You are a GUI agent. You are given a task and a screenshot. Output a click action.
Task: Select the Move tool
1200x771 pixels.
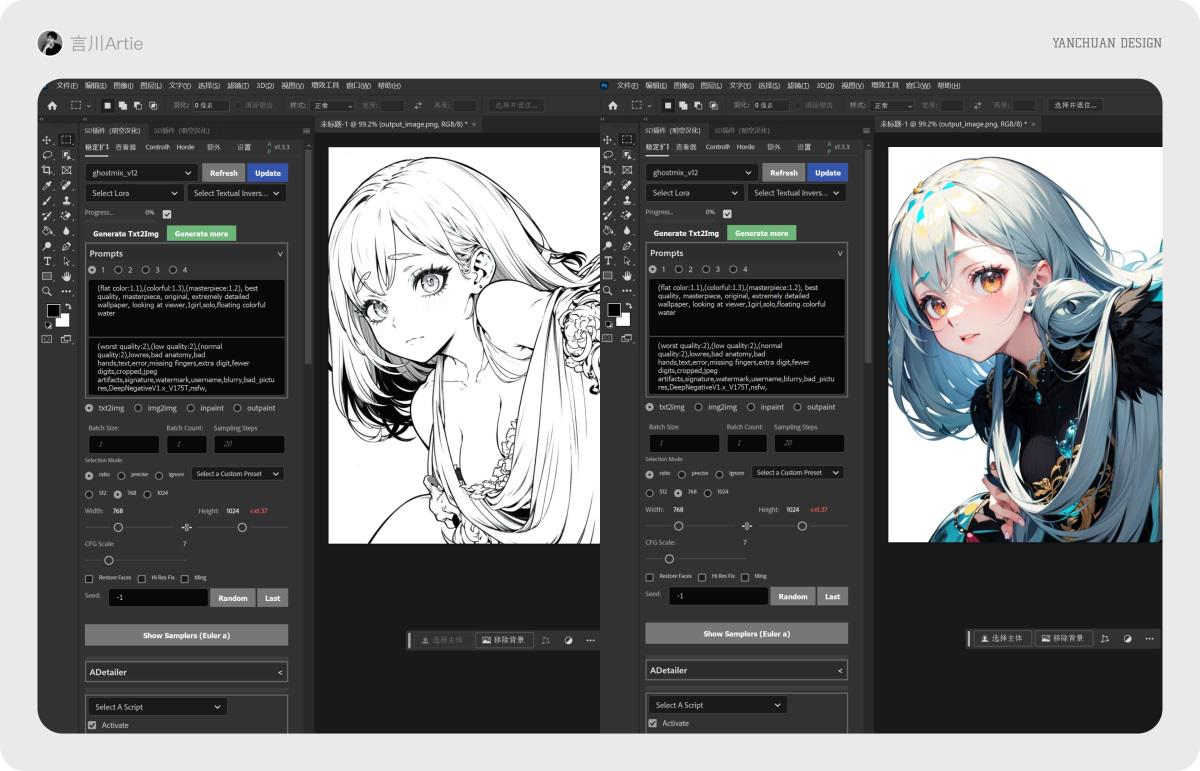45,140
